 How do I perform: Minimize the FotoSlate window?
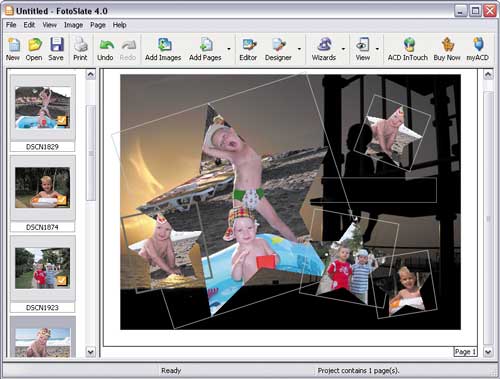[x=460, y=11]
